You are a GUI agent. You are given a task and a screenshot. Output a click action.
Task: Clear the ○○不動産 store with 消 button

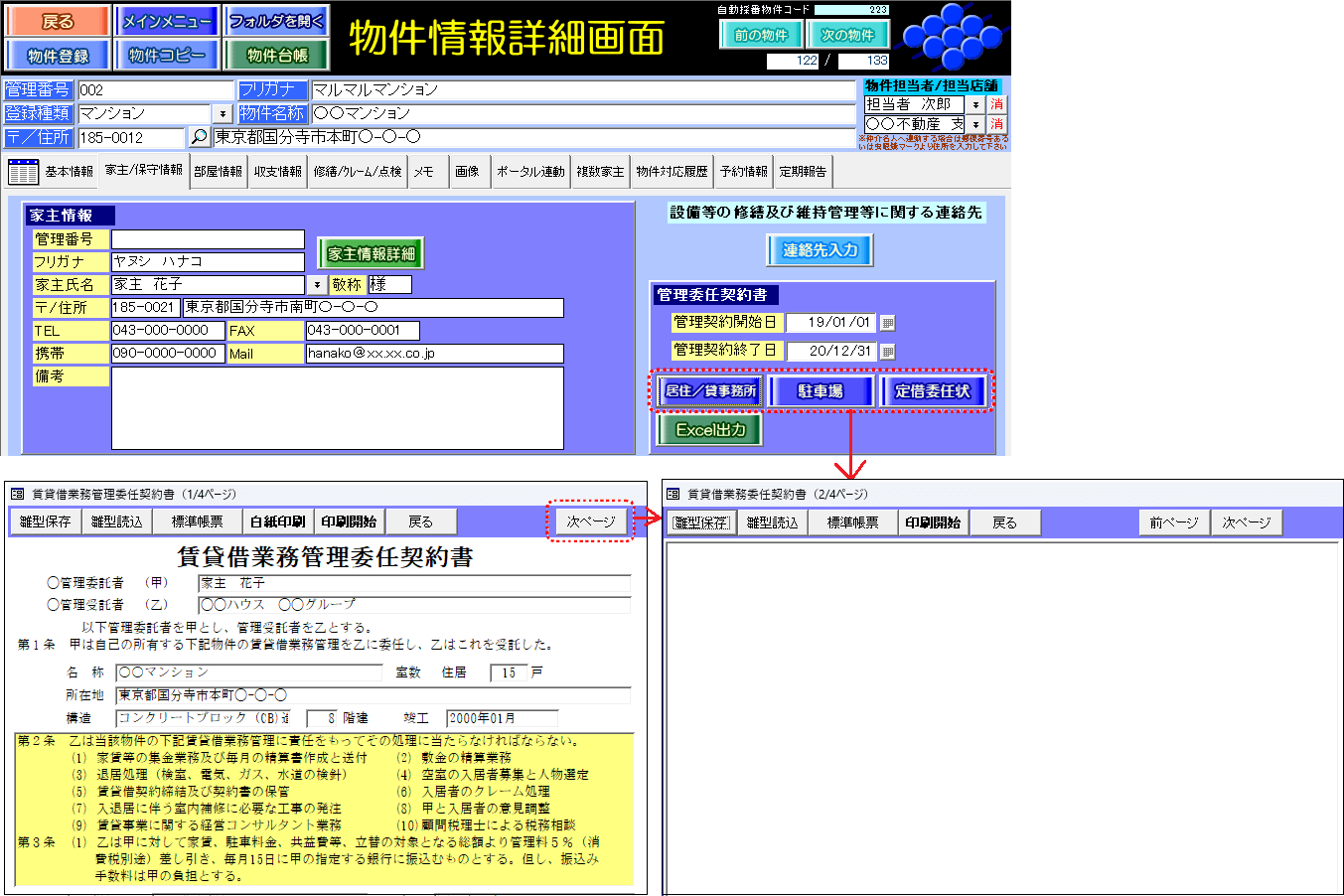(x=996, y=124)
